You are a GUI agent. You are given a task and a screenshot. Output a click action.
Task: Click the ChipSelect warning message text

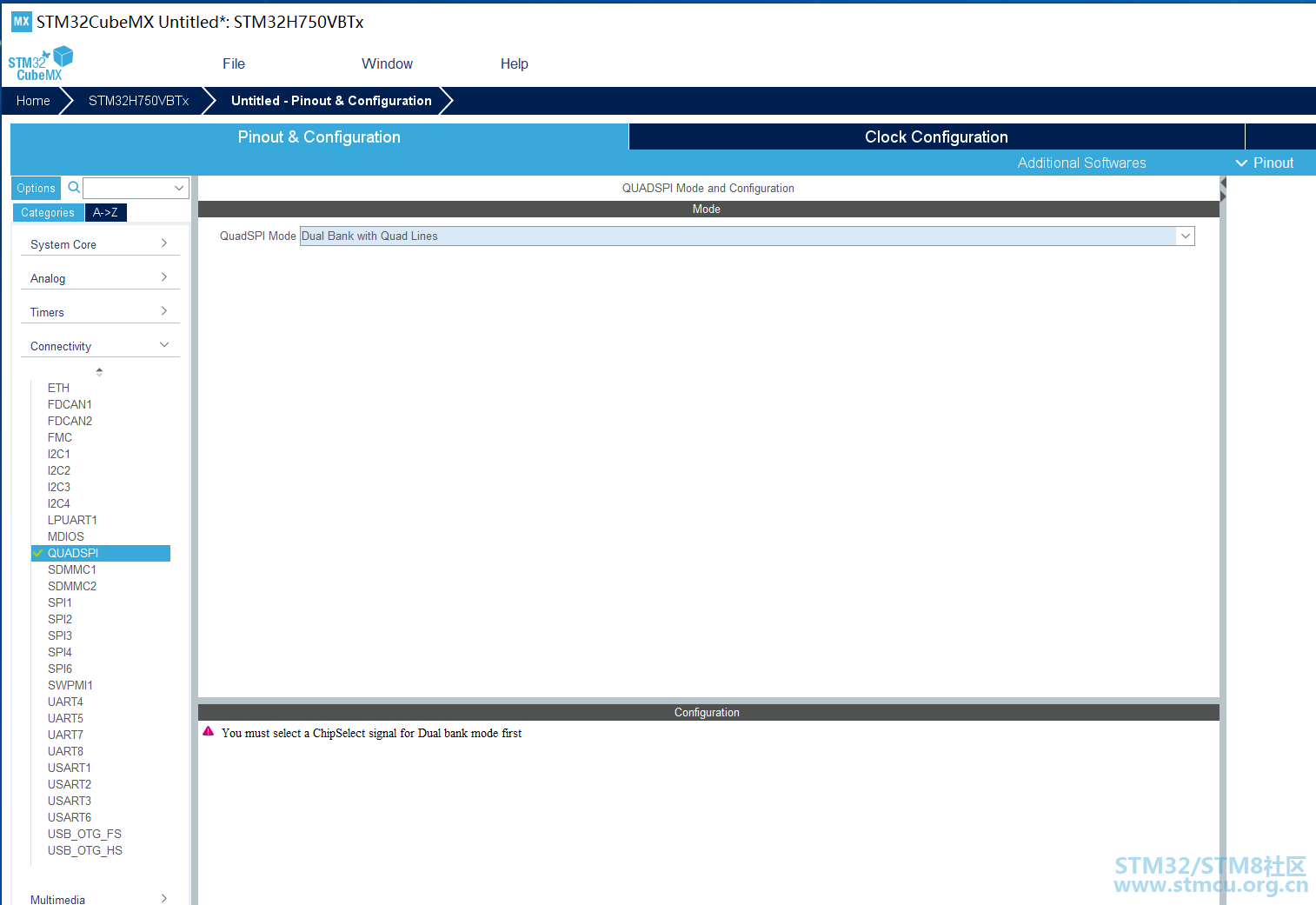click(x=372, y=733)
